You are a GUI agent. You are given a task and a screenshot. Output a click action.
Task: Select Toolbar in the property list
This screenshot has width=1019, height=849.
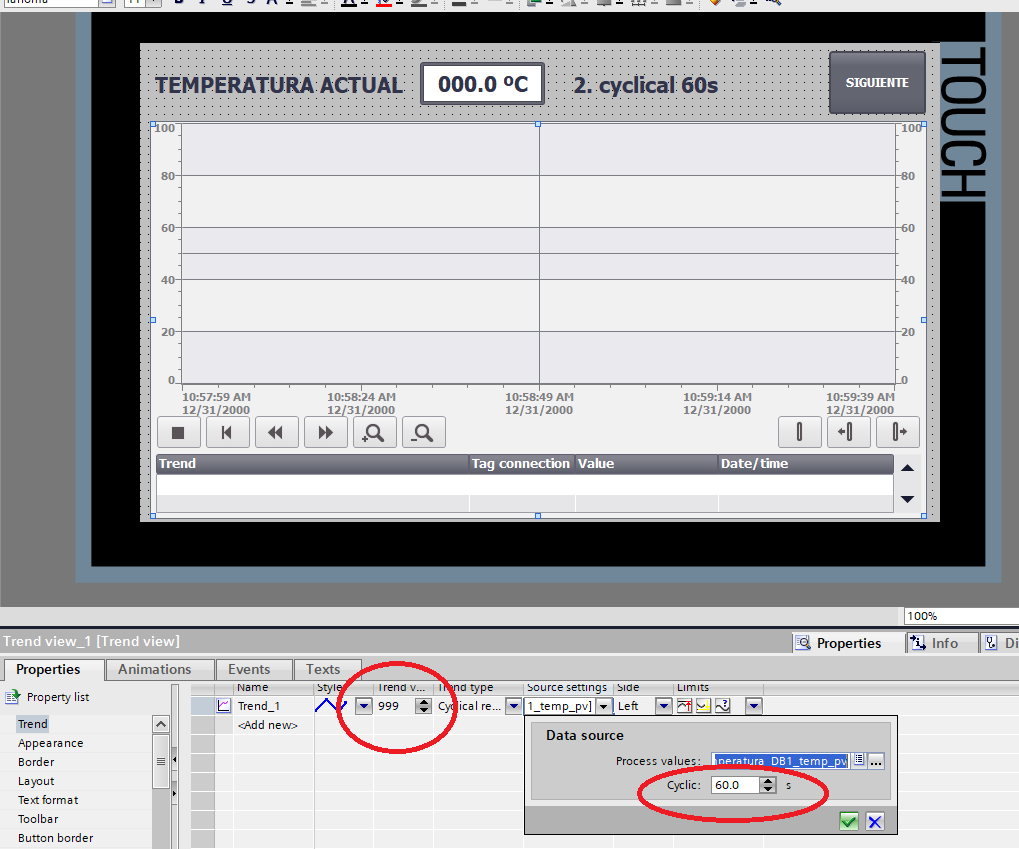pos(38,819)
